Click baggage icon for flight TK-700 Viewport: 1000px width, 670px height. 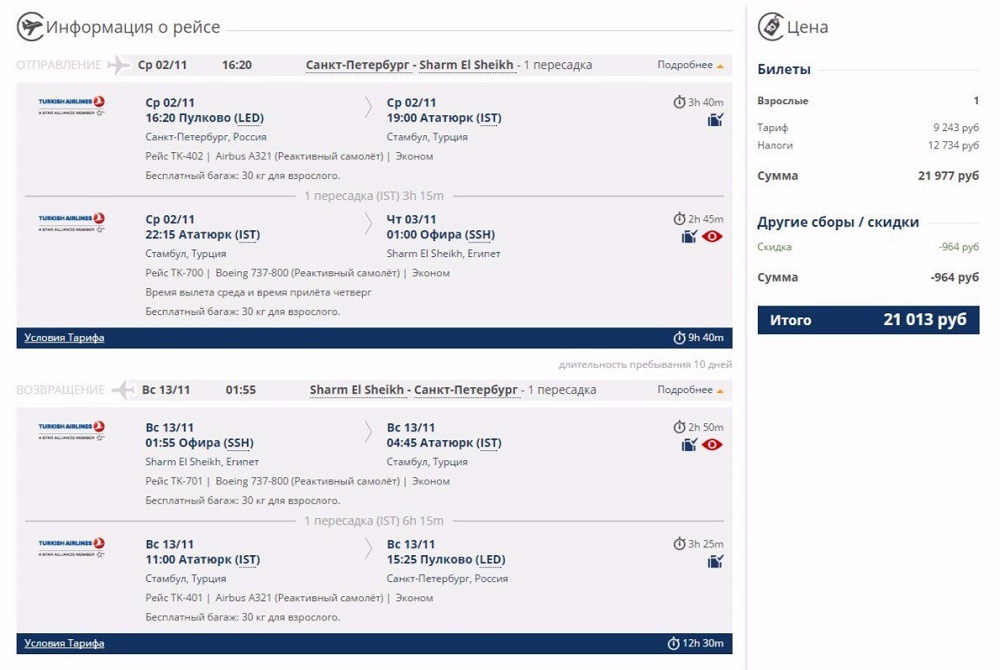point(689,237)
